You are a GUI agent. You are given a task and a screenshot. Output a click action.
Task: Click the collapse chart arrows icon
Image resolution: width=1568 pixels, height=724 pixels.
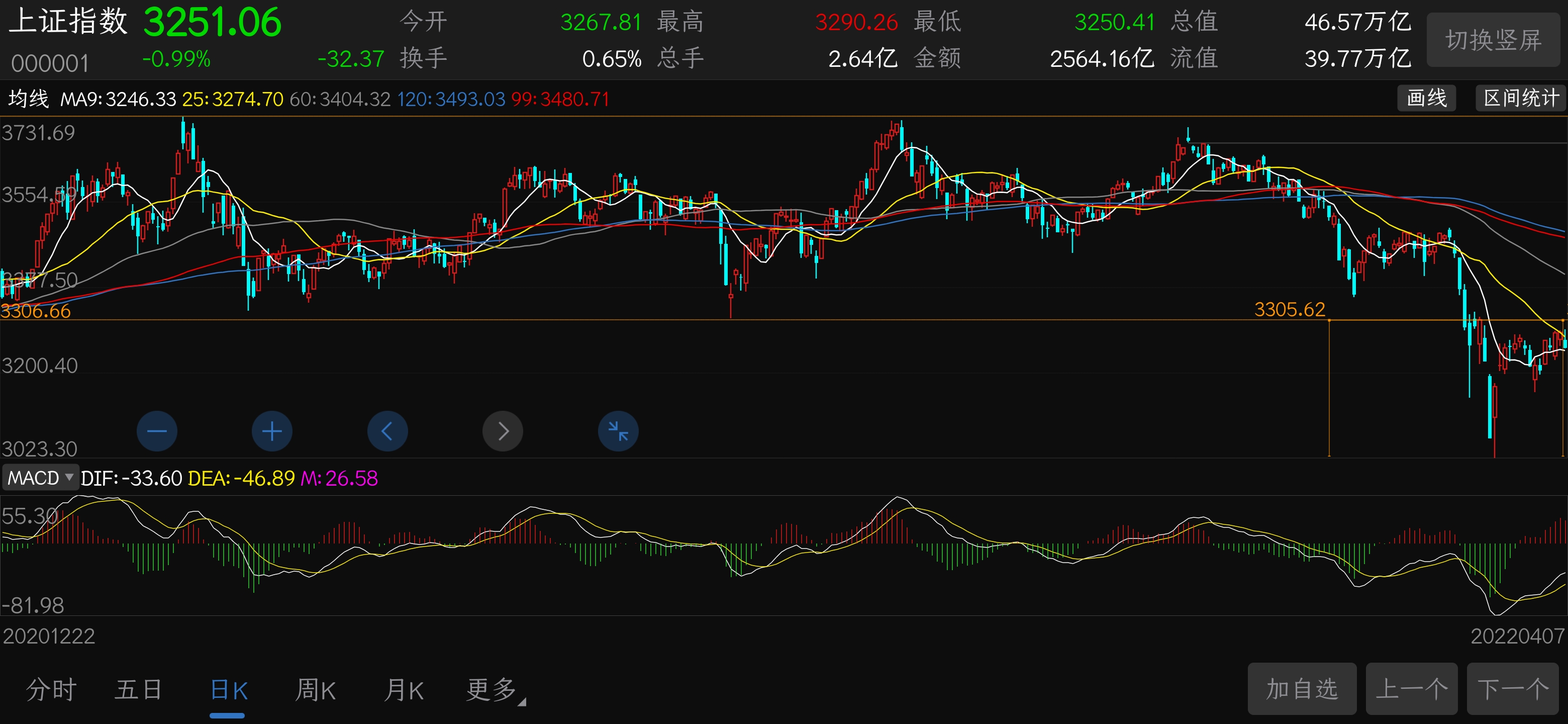pos(618,431)
